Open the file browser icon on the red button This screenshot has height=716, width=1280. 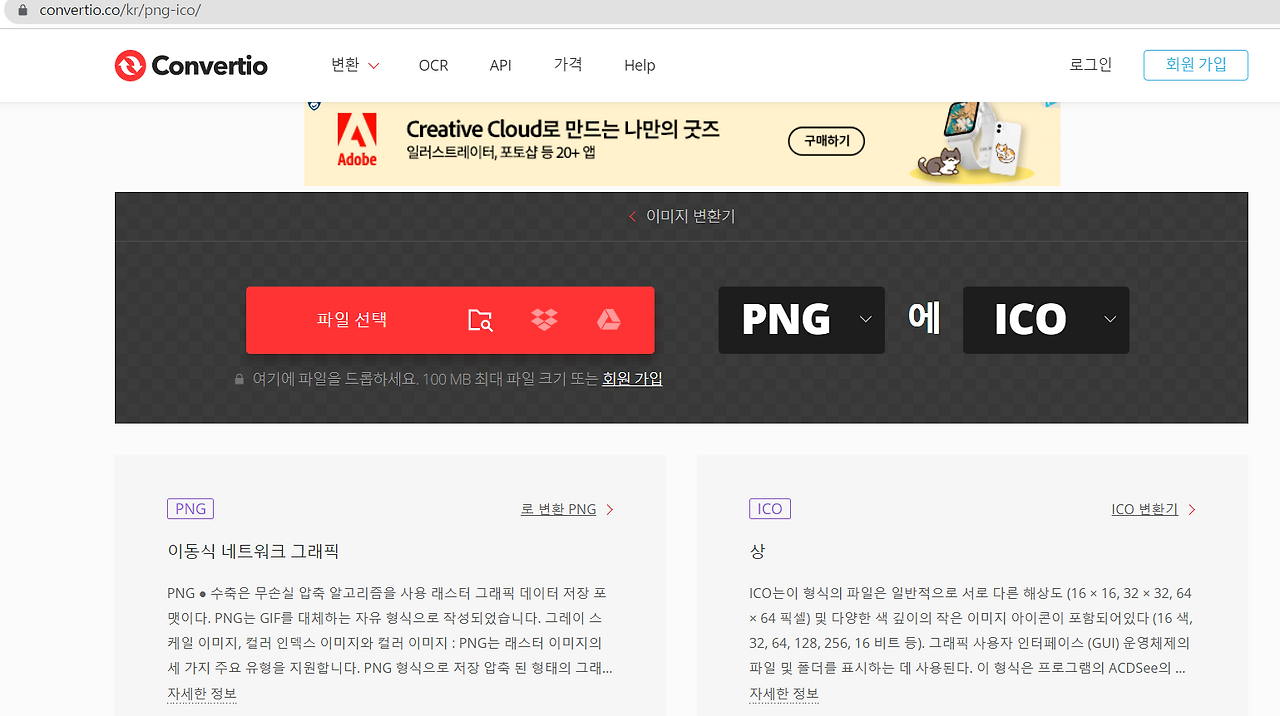[479, 320]
